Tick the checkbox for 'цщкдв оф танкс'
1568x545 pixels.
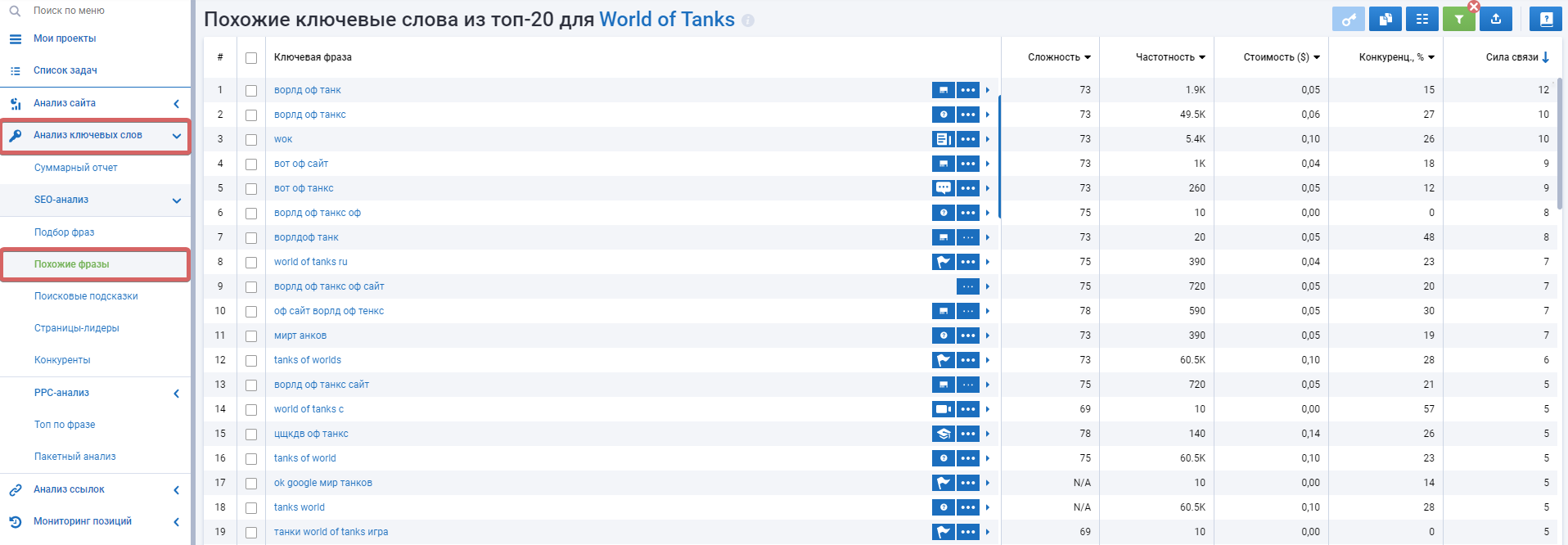251,435
